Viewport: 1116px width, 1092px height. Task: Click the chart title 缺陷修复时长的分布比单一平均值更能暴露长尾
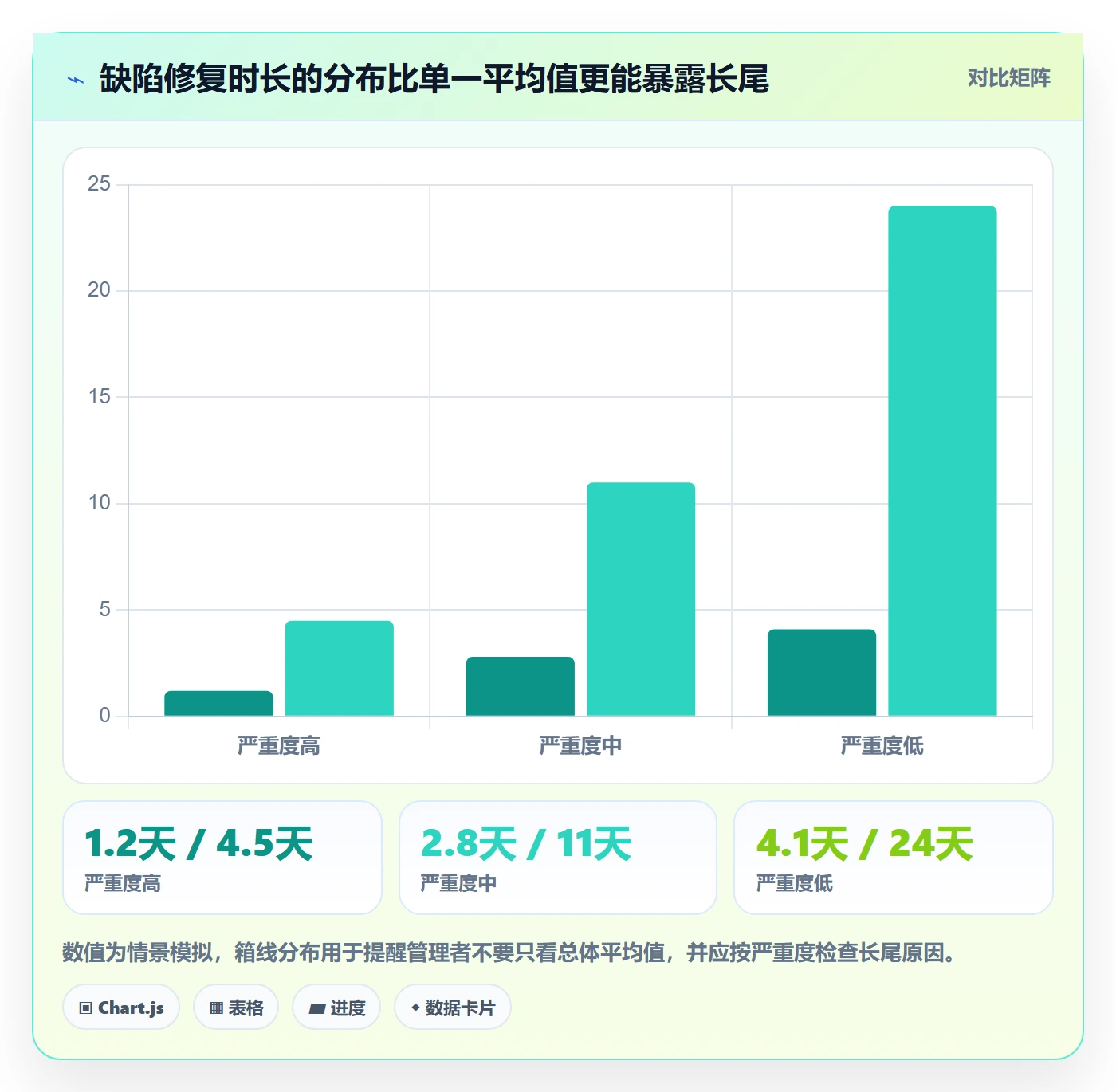pyautogui.click(x=434, y=79)
